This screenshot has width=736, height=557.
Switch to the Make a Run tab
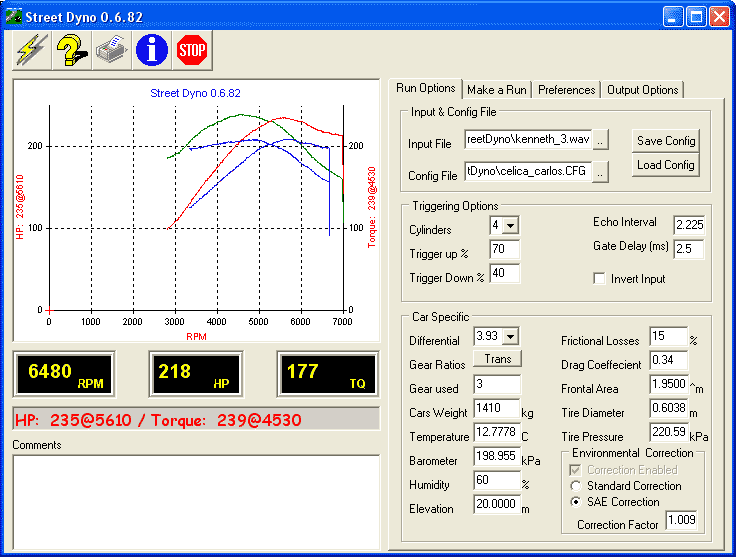(x=497, y=90)
